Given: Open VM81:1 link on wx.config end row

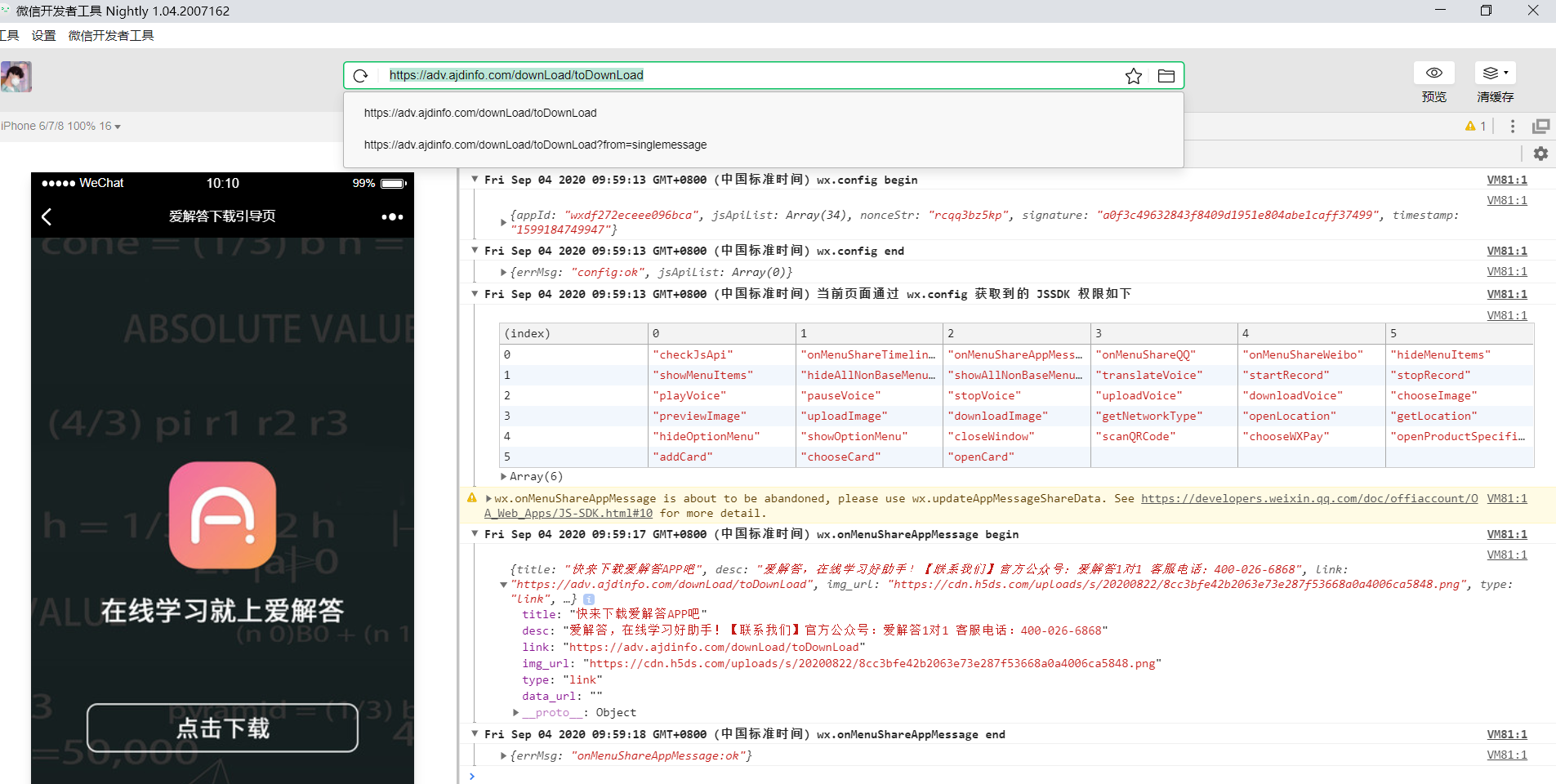Looking at the screenshot, I should point(1507,251).
